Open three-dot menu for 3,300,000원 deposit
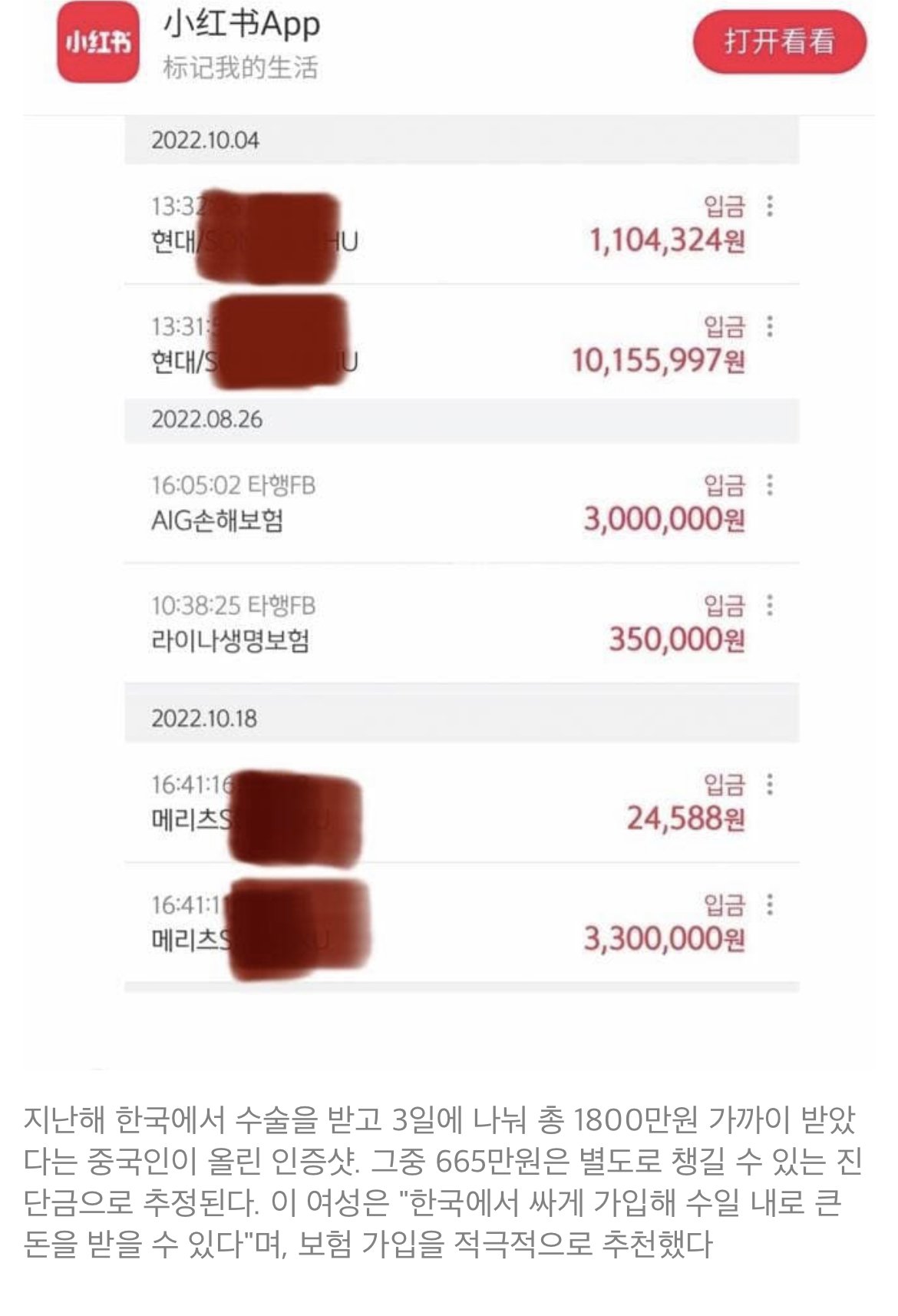Screen dimensions: 898x1316 (x=769, y=904)
